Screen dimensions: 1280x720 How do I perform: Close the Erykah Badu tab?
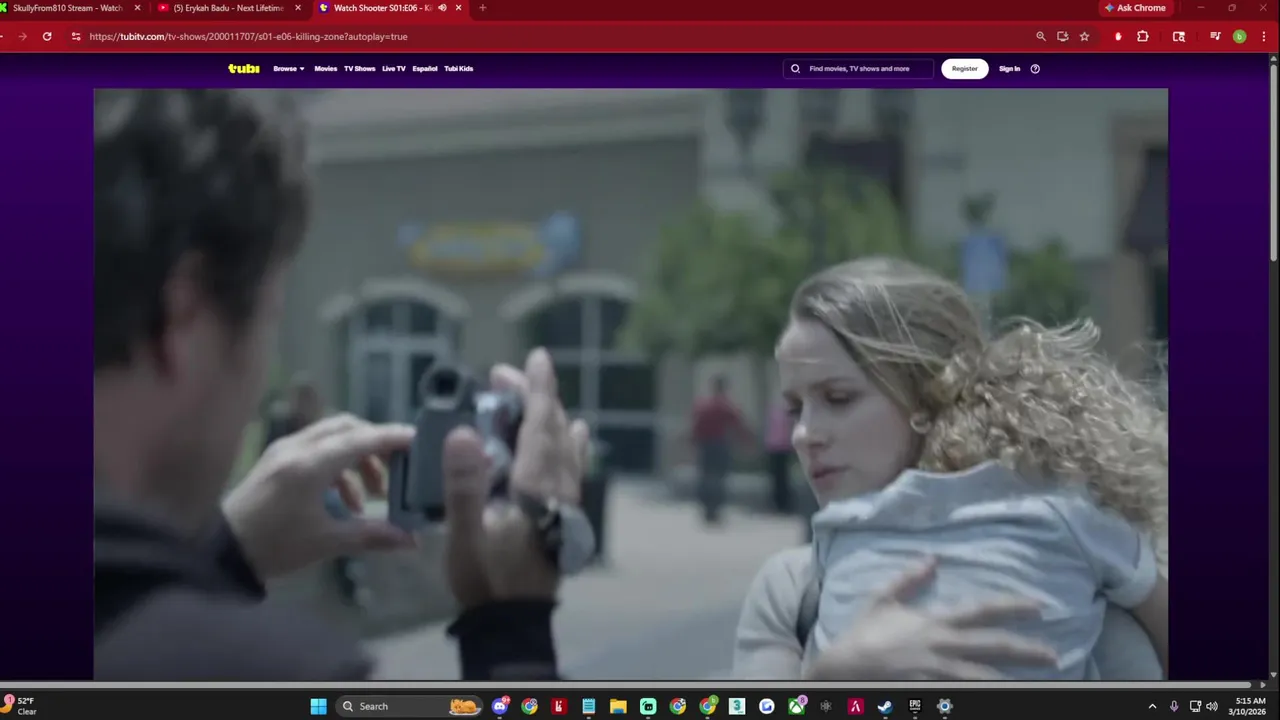pyautogui.click(x=298, y=8)
